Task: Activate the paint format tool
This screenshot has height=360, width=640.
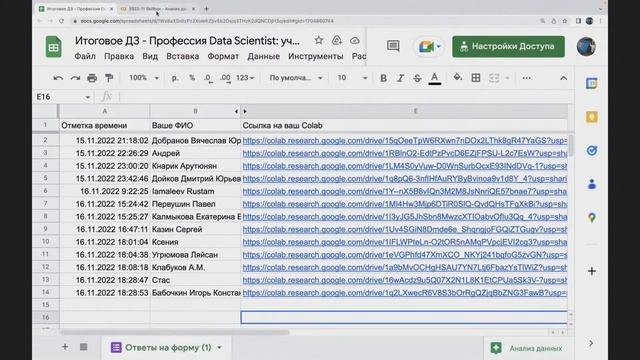Action: coord(109,78)
